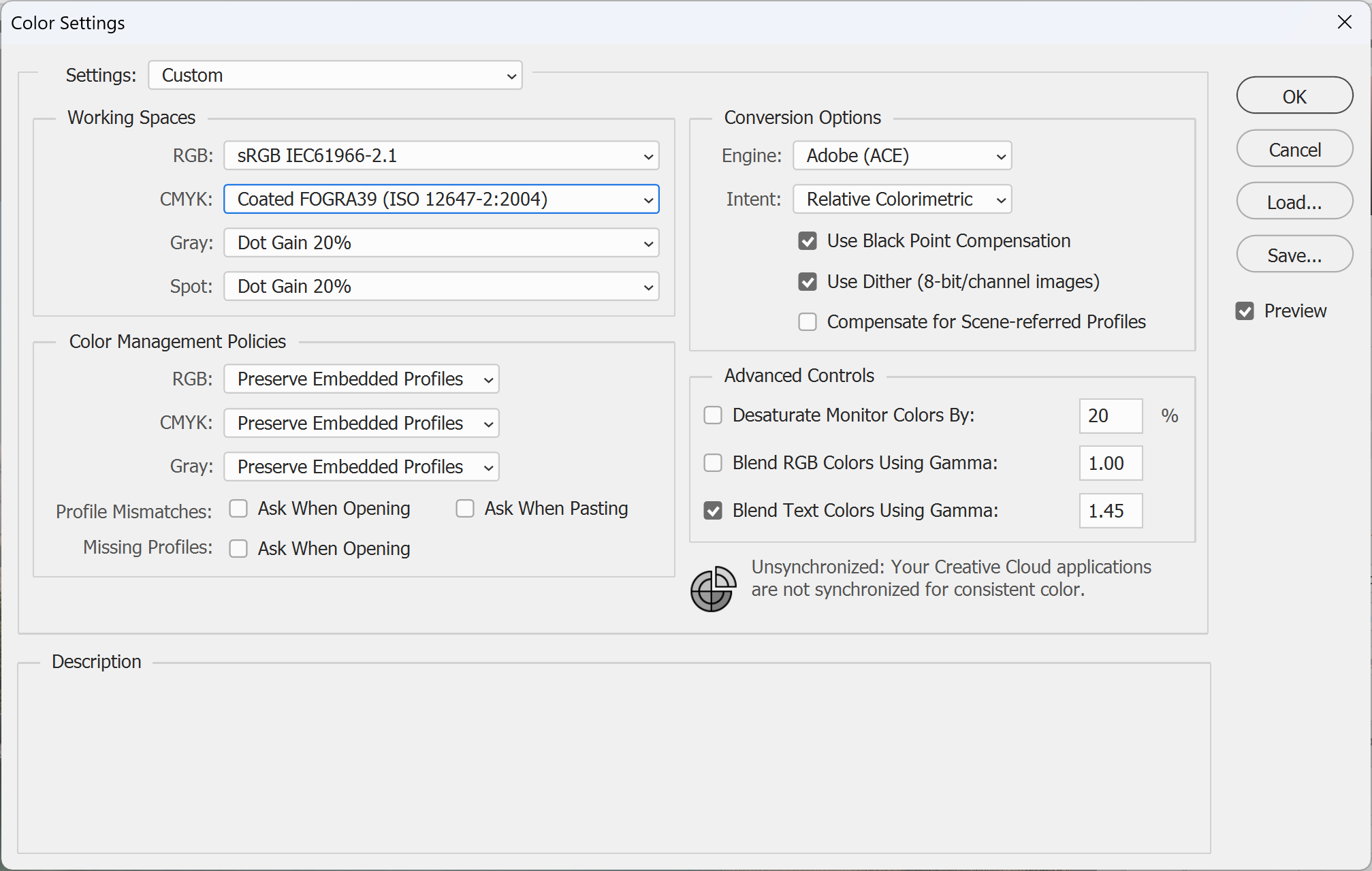
Task: Open the conversion Engine dropdown
Action: coord(902,156)
